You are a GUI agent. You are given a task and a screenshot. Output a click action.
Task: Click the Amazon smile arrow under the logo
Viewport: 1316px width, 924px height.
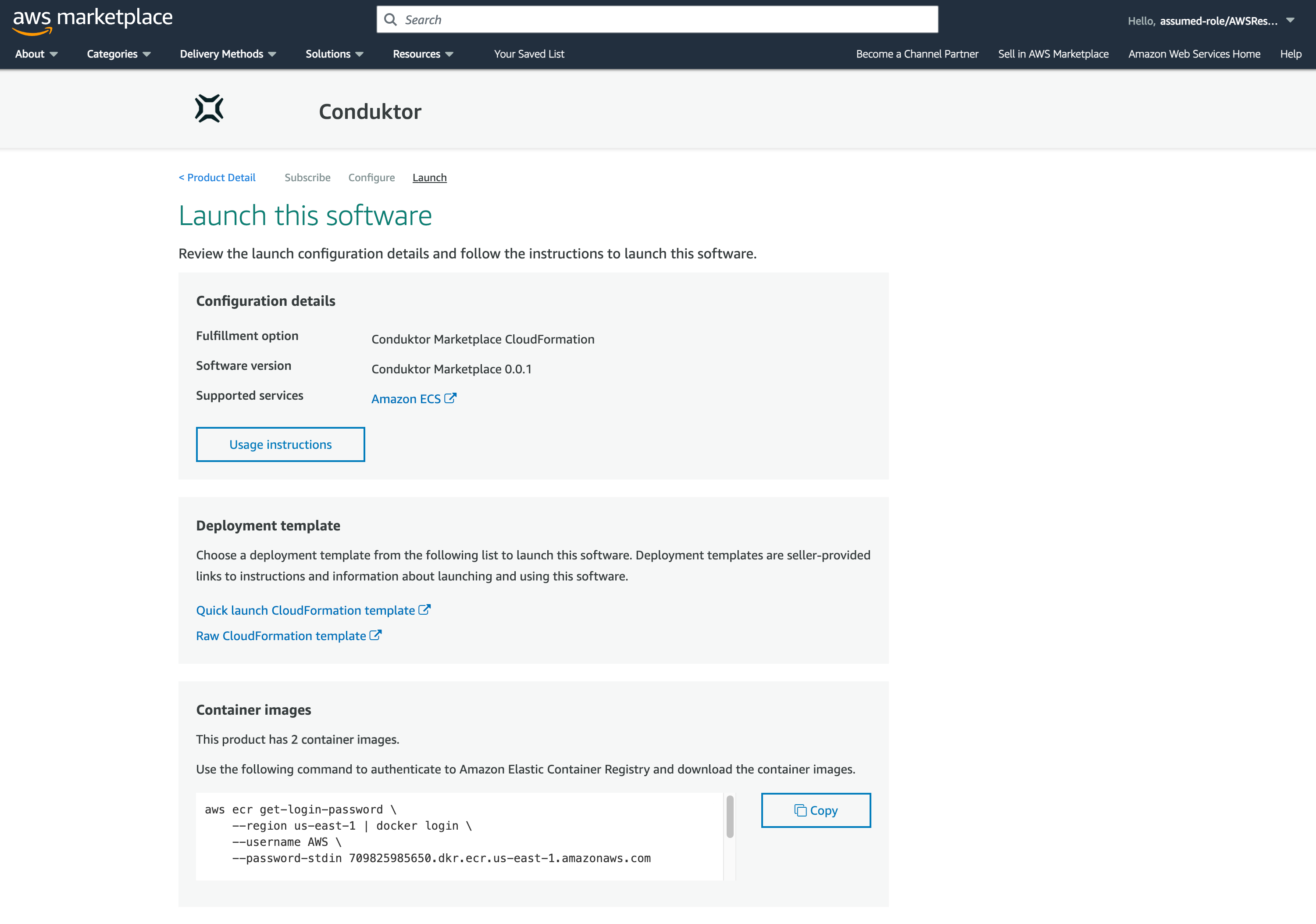pyautogui.click(x=33, y=30)
